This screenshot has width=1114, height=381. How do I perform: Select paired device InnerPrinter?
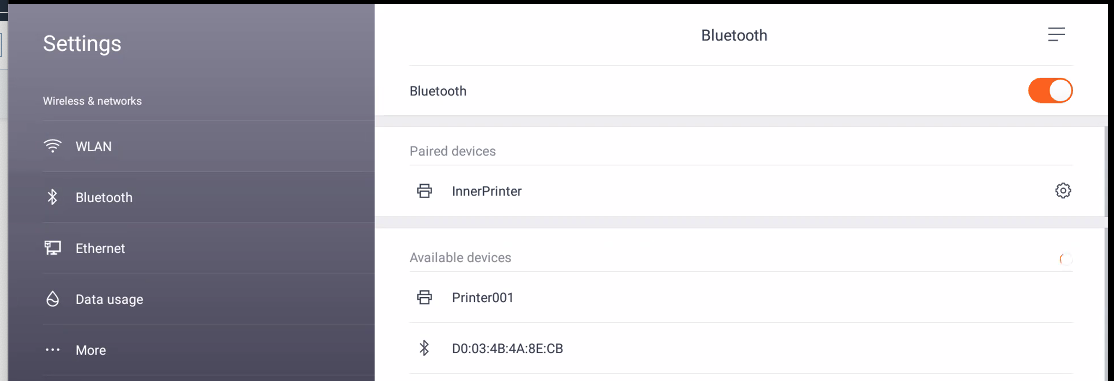741,191
